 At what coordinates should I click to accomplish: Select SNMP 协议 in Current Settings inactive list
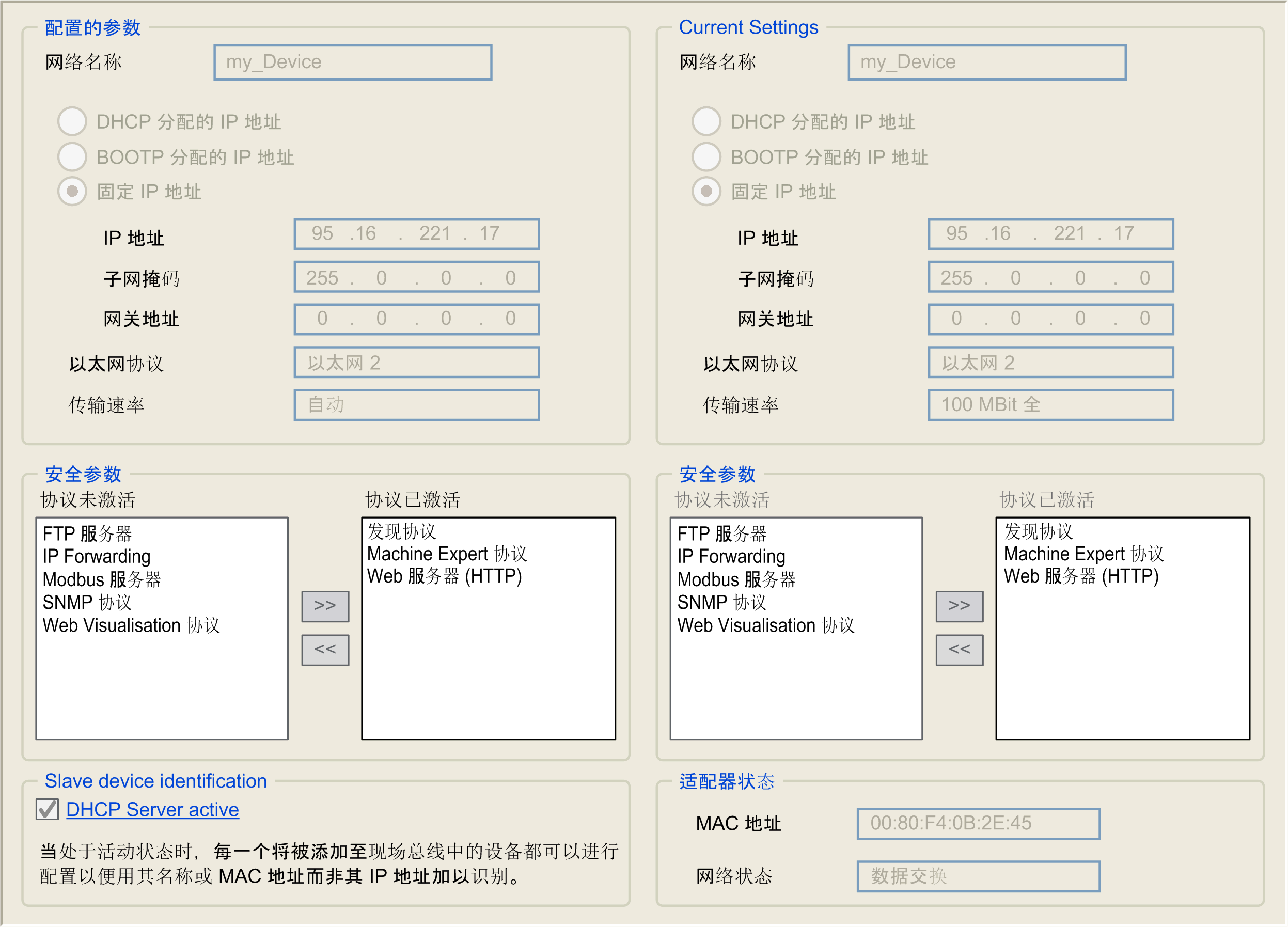[721, 602]
